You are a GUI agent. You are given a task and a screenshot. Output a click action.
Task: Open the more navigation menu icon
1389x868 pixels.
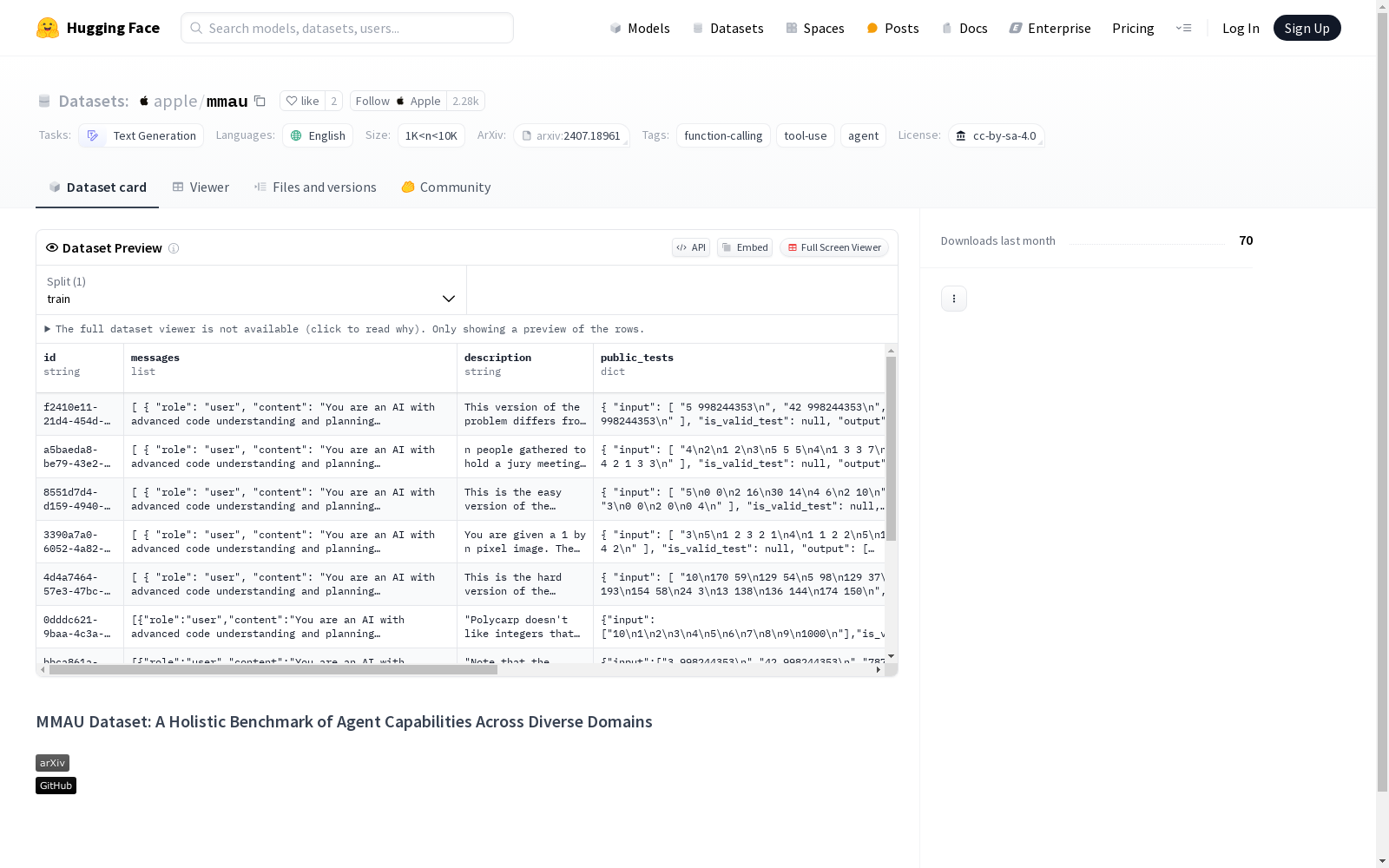click(1184, 28)
